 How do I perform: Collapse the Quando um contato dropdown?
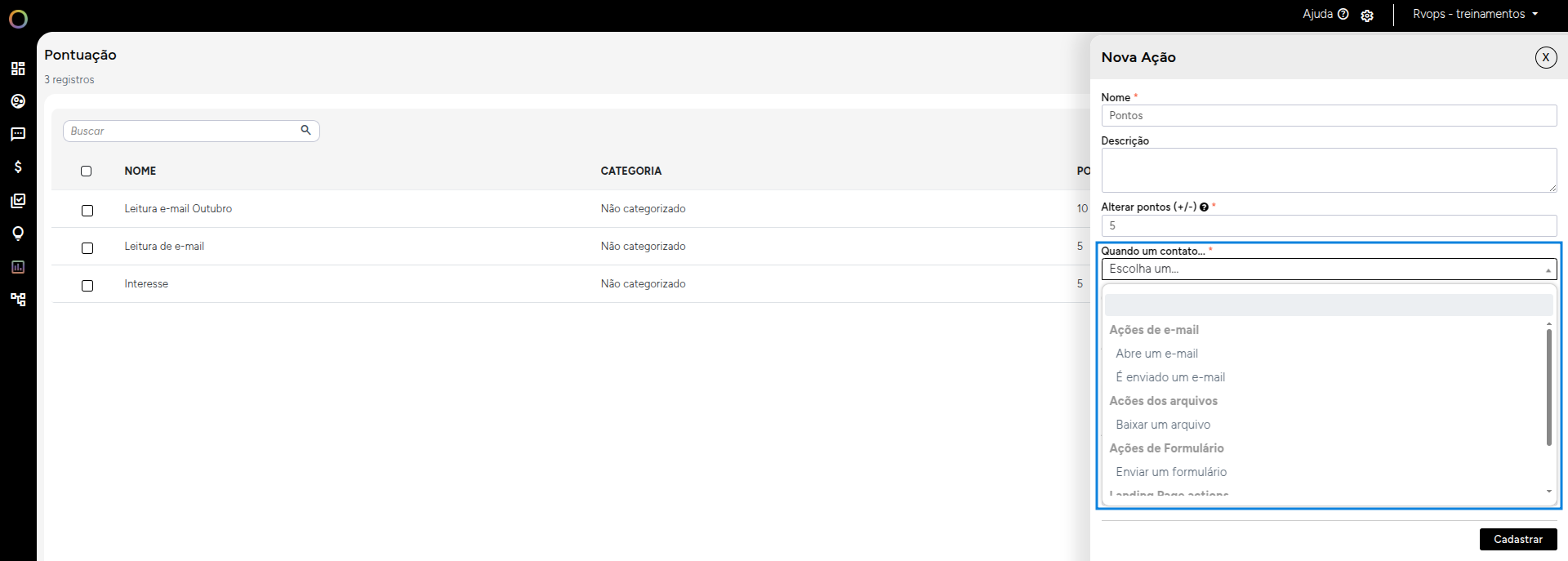click(x=1328, y=269)
